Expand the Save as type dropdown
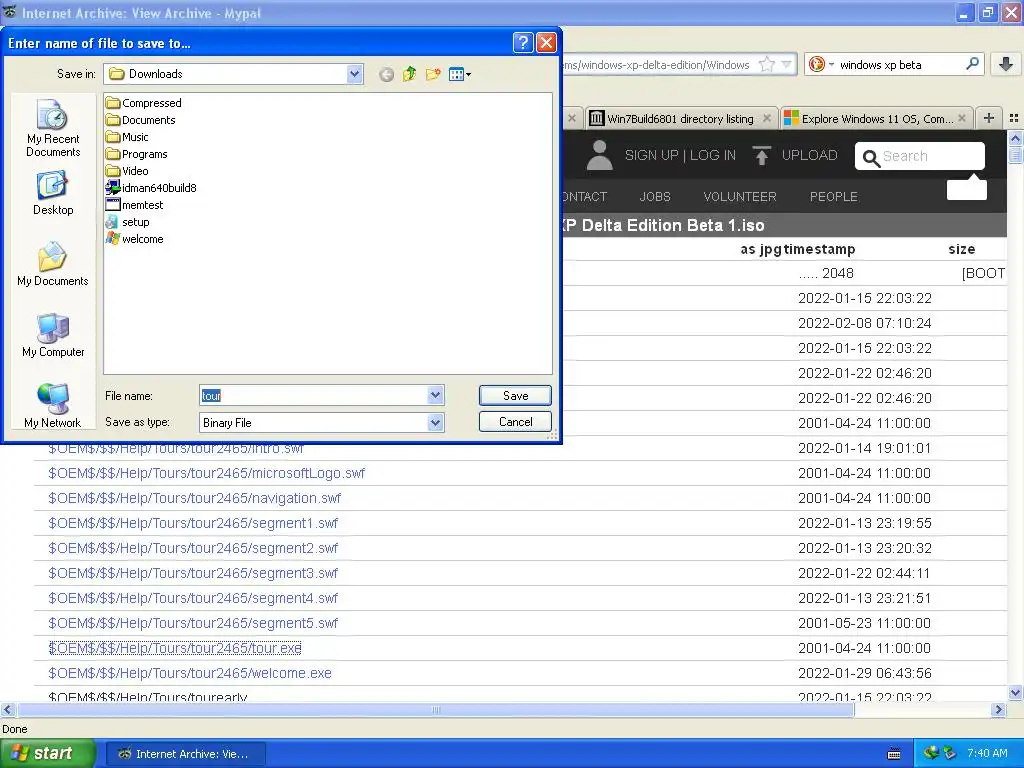Viewport: 1024px width, 768px height. click(x=436, y=423)
